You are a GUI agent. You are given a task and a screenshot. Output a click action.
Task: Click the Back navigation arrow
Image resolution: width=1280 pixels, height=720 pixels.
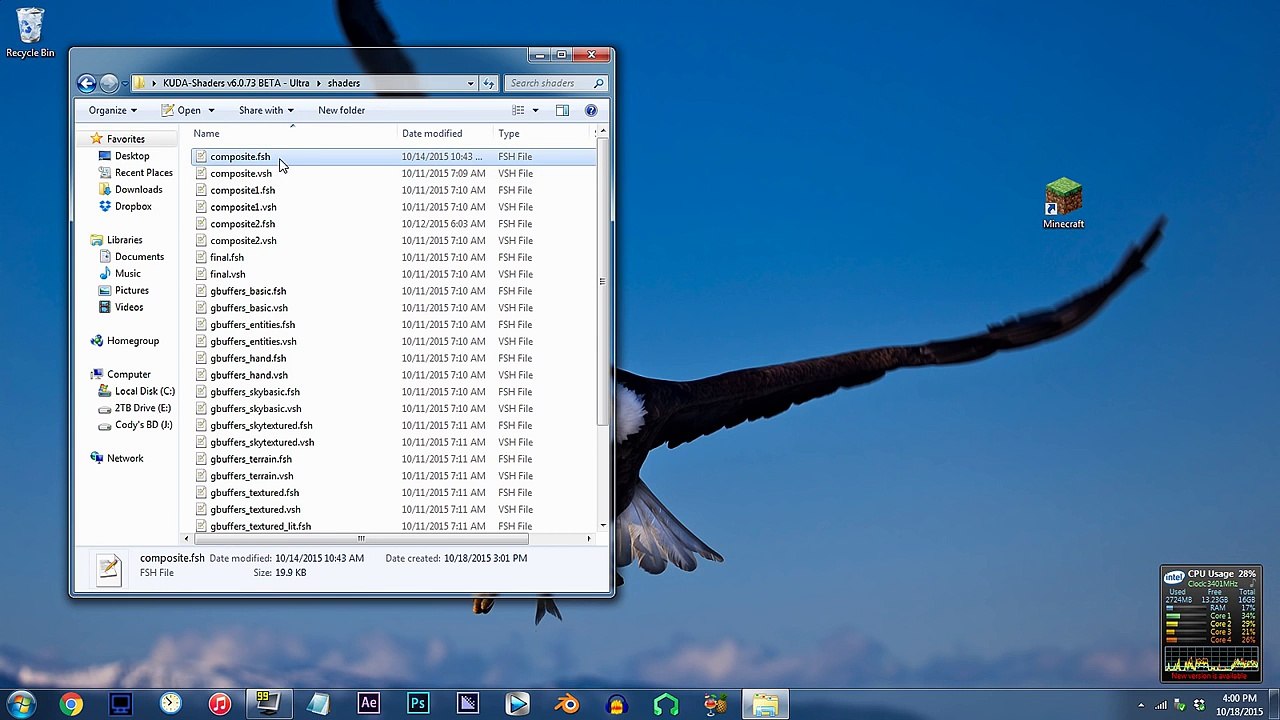pos(87,83)
